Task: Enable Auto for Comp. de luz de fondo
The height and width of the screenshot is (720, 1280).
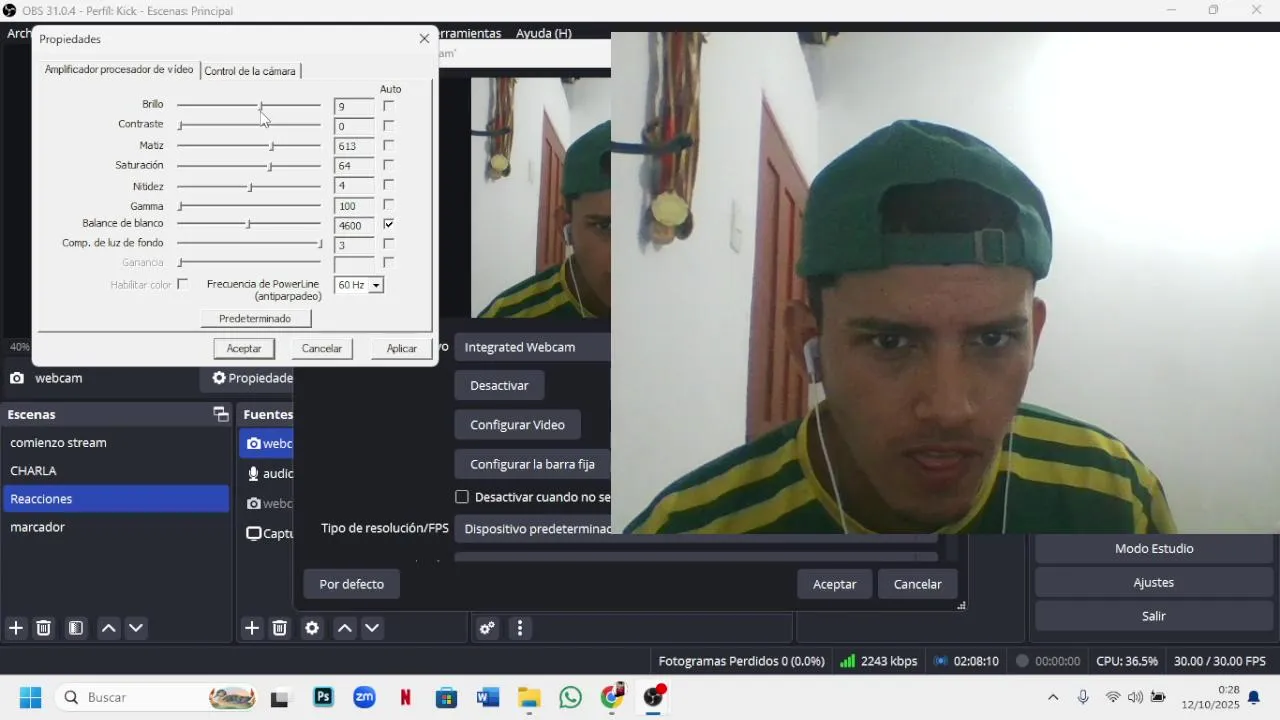Action: tap(388, 244)
